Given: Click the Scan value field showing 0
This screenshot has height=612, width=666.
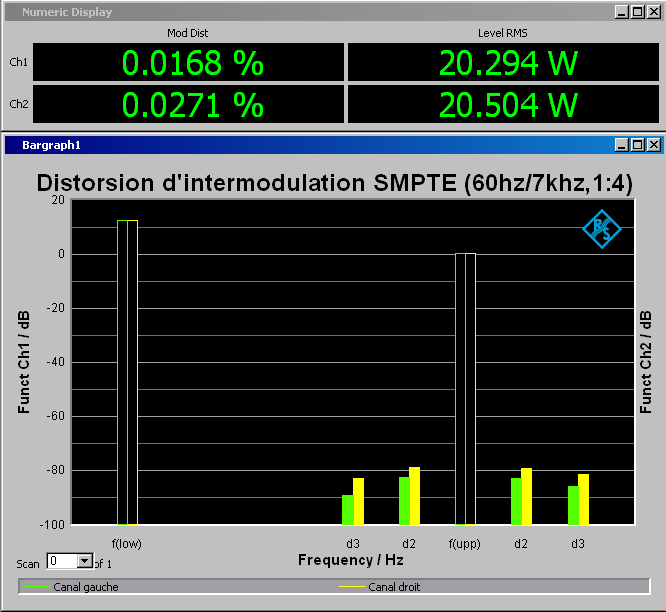Looking at the screenshot, I should click(x=62, y=561).
